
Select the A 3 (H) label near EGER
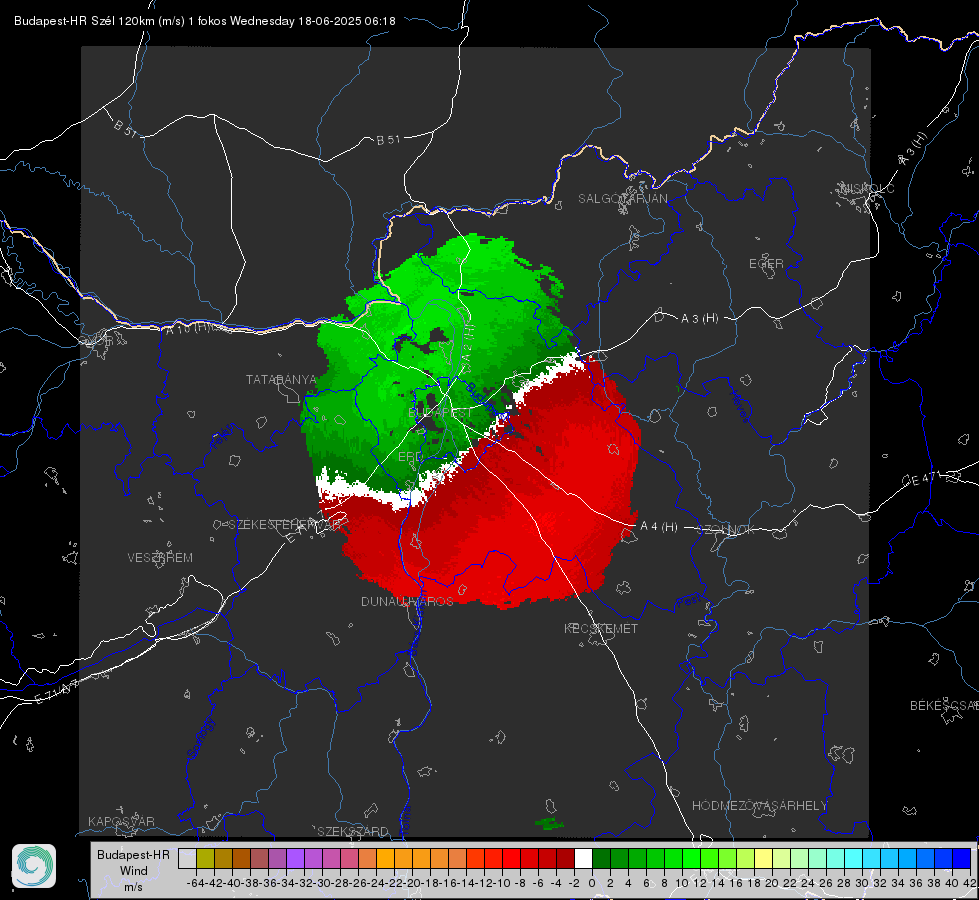(x=699, y=318)
